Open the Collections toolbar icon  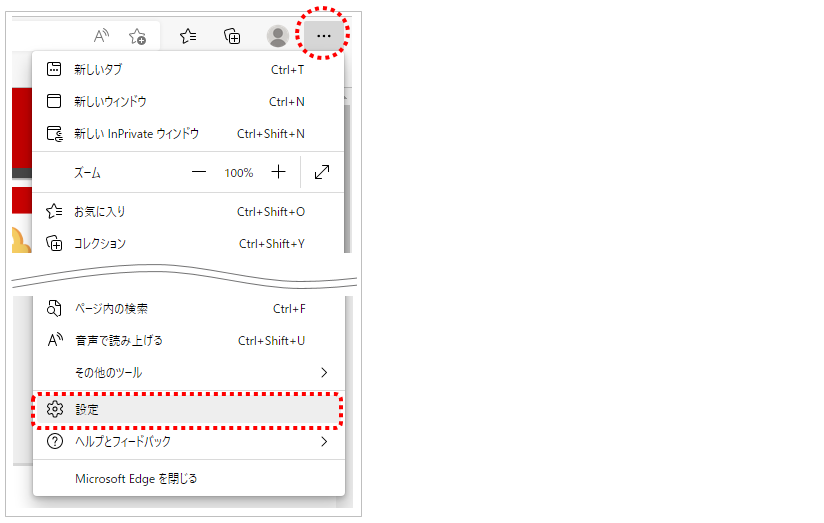(232, 36)
